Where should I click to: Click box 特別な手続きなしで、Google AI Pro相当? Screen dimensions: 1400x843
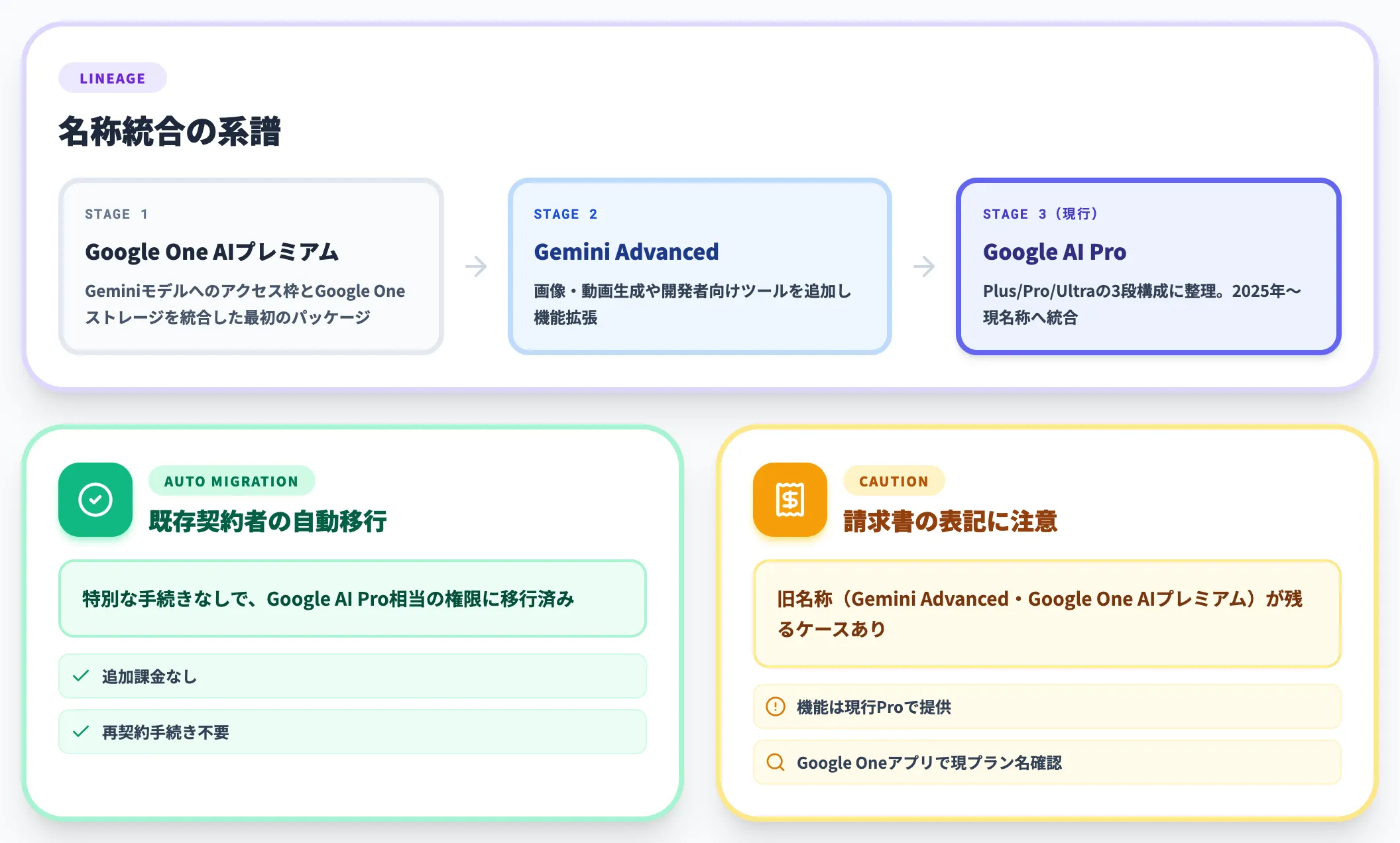tap(353, 598)
